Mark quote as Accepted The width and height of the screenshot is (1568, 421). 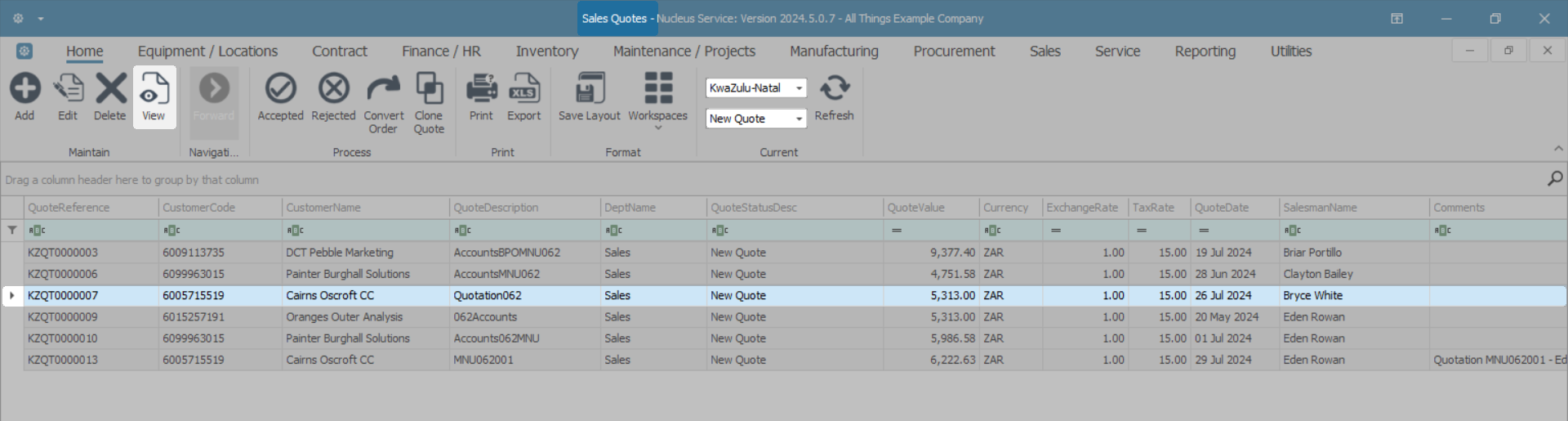pos(280,89)
